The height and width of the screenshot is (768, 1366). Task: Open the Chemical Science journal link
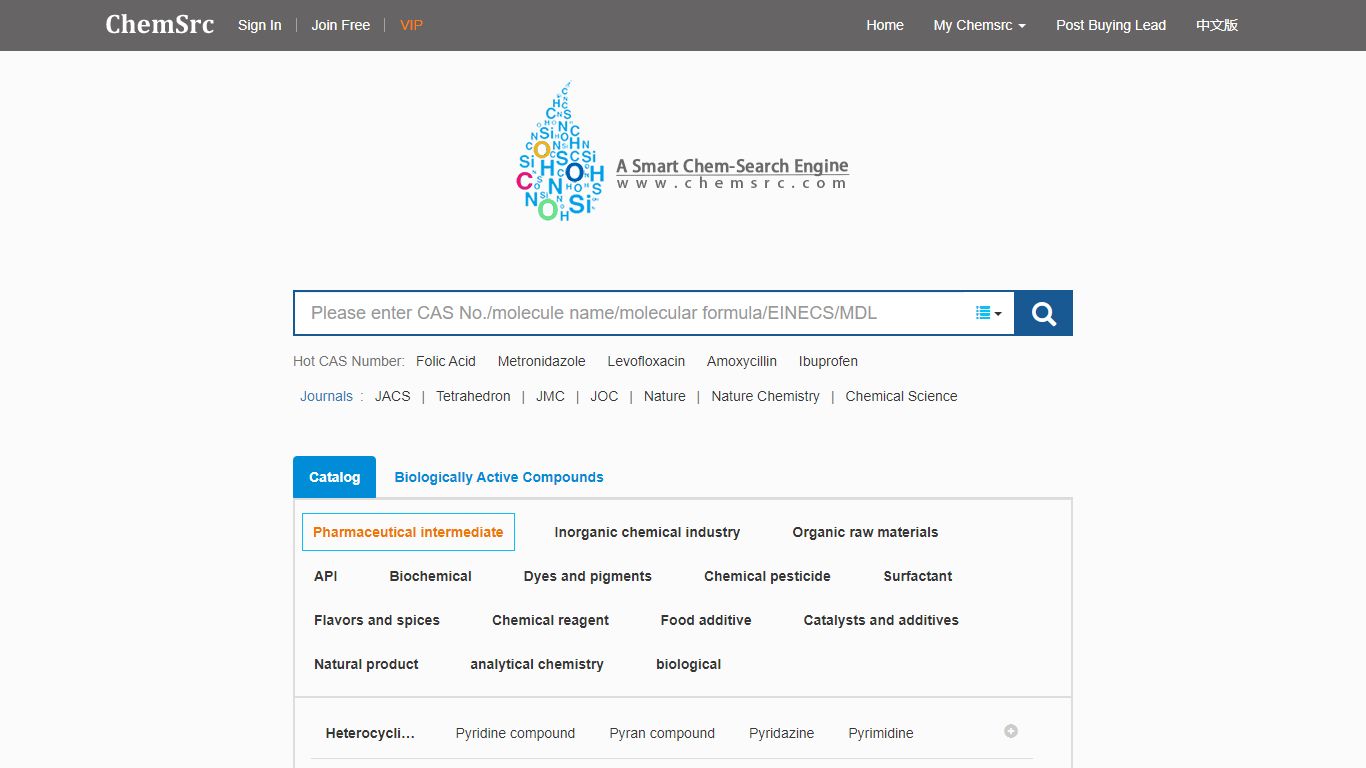pyautogui.click(x=901, y=396)
